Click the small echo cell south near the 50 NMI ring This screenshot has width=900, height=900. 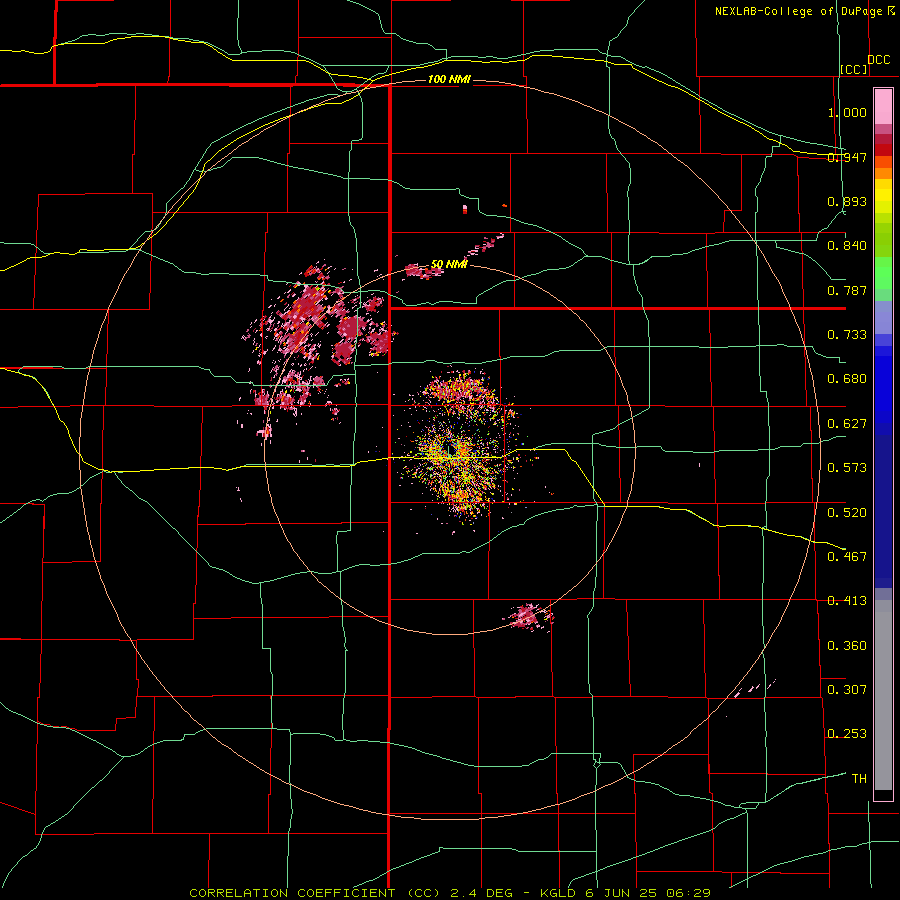click(x=530, y=617)
